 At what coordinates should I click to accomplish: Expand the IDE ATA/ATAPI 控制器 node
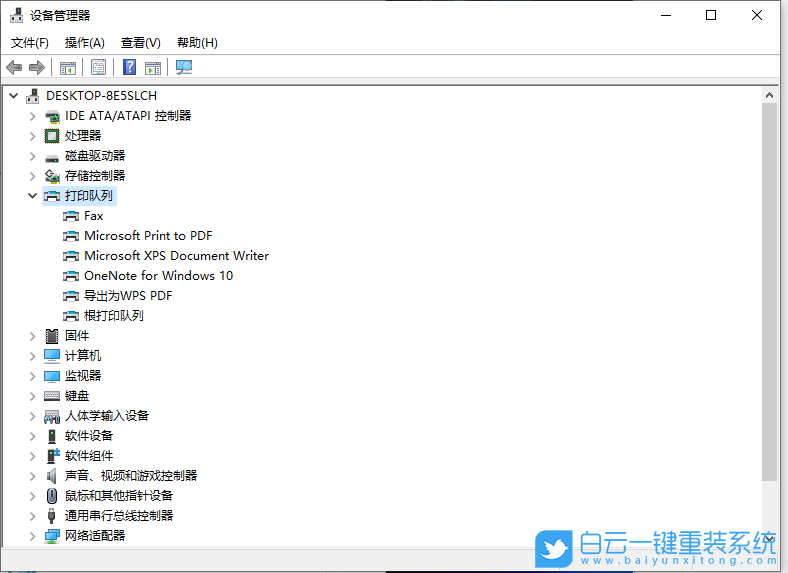pos(33,116)
